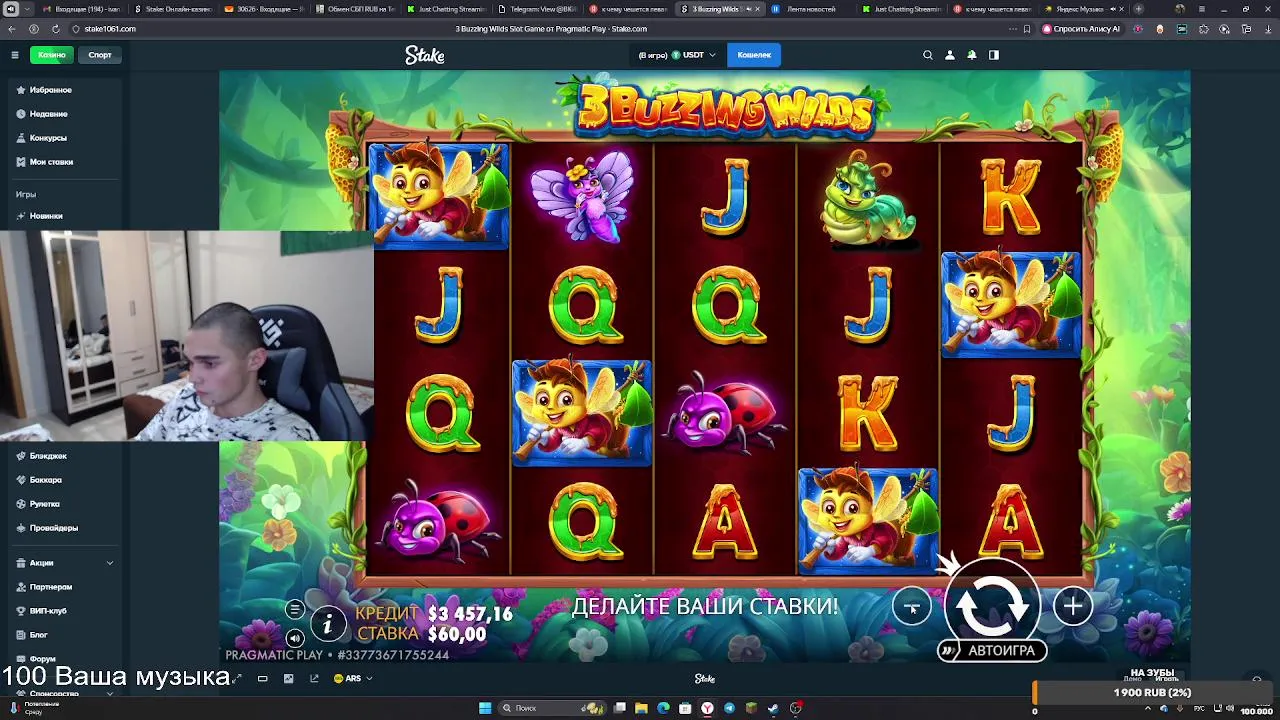Image resolution: width=1280 pixels, height=720 pixels.
Task: Increase the bet with the plus button
Action: point(1073,606)
